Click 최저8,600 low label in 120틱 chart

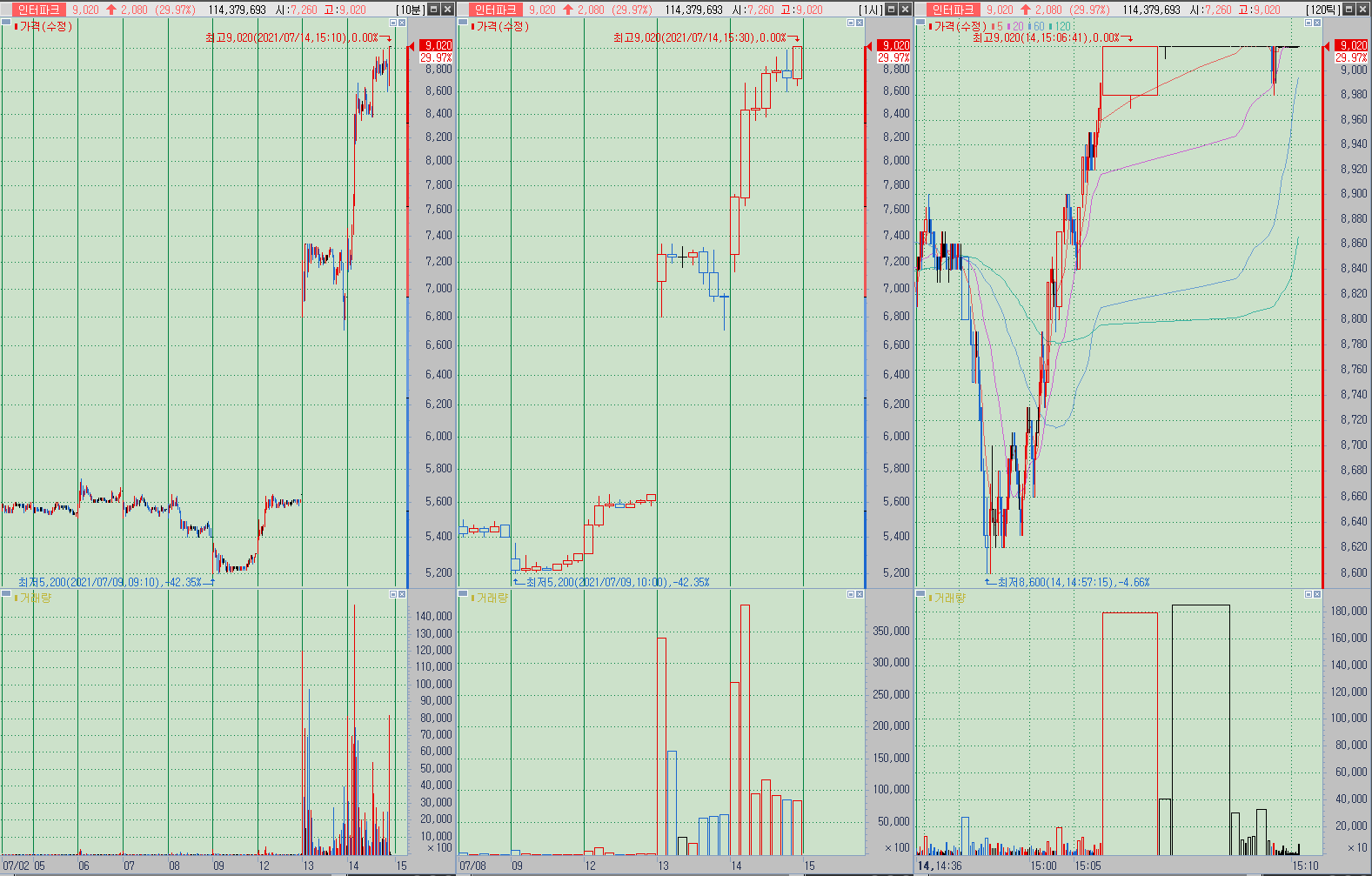1074,582
